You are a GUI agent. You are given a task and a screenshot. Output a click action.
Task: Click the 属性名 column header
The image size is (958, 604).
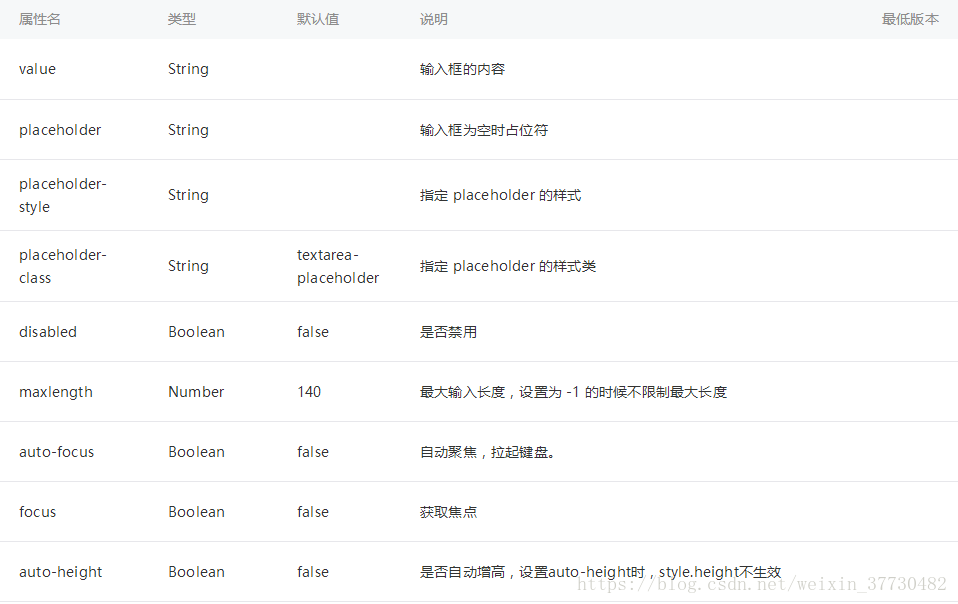[x=40, y=20]
